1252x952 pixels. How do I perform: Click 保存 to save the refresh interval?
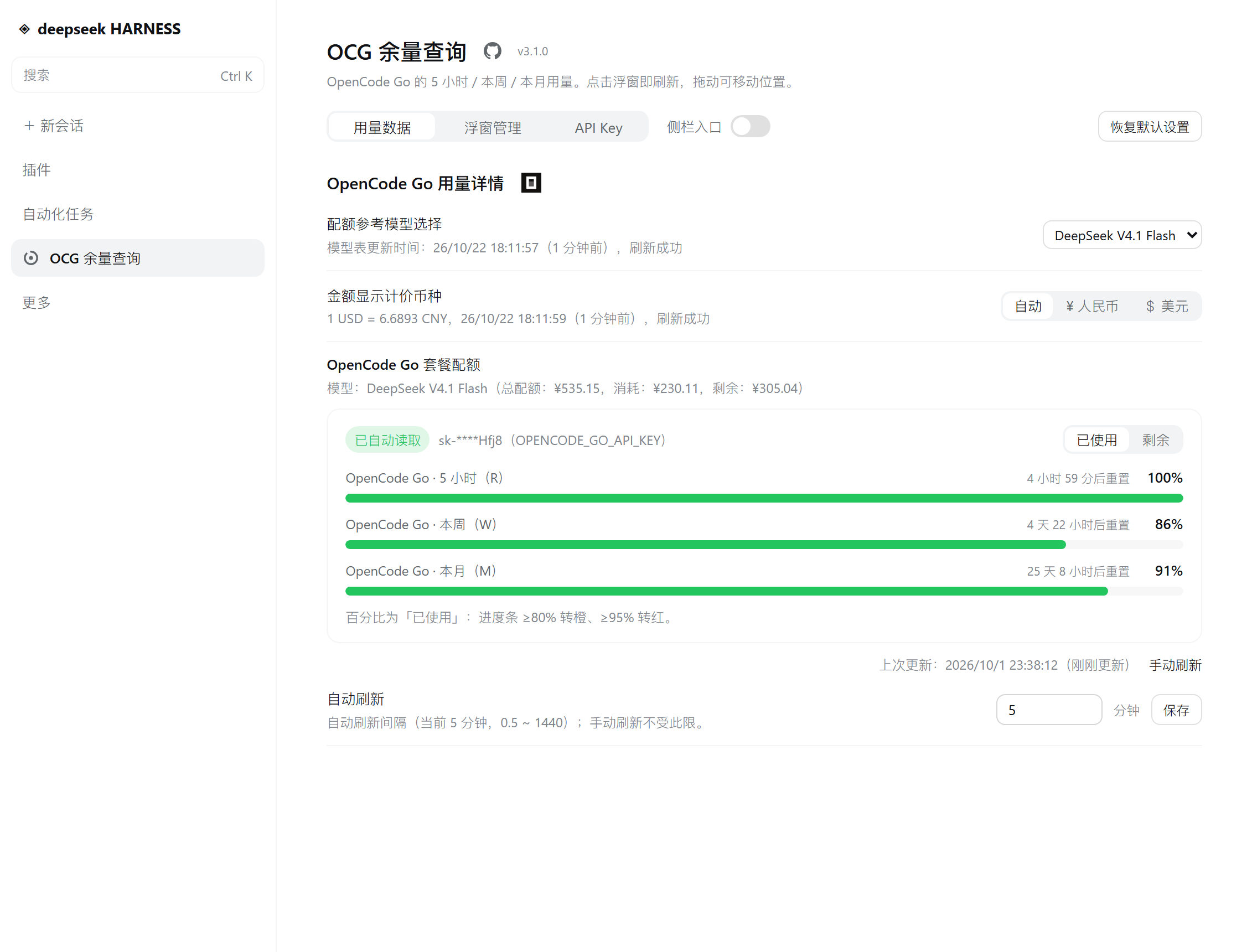point(1176,710)
